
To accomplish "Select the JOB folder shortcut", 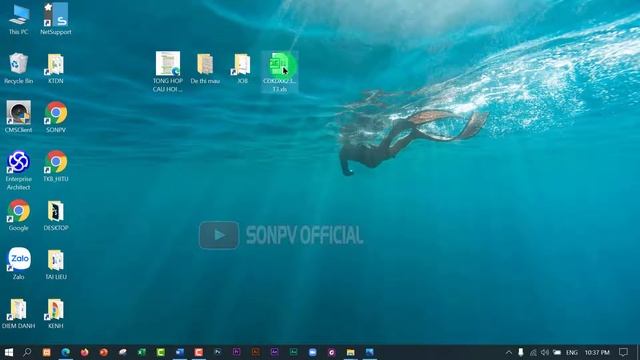I will point(242,68).
